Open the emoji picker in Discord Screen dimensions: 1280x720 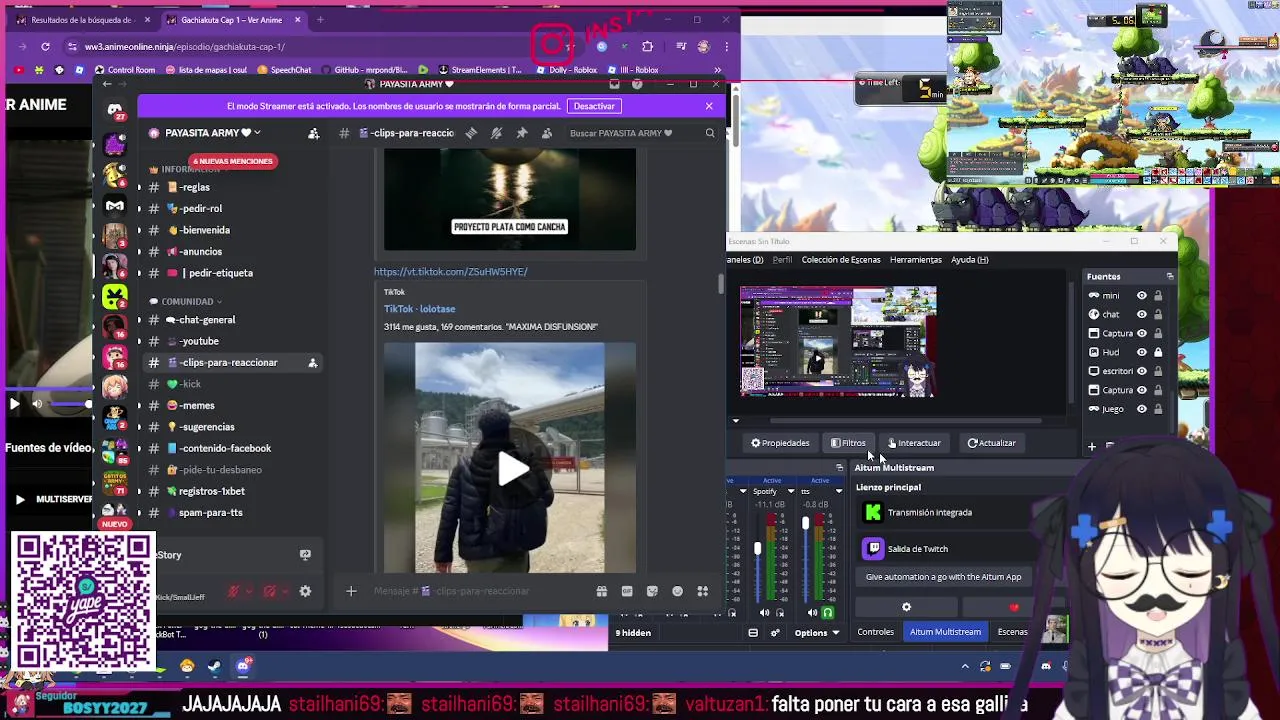(678, 591)
